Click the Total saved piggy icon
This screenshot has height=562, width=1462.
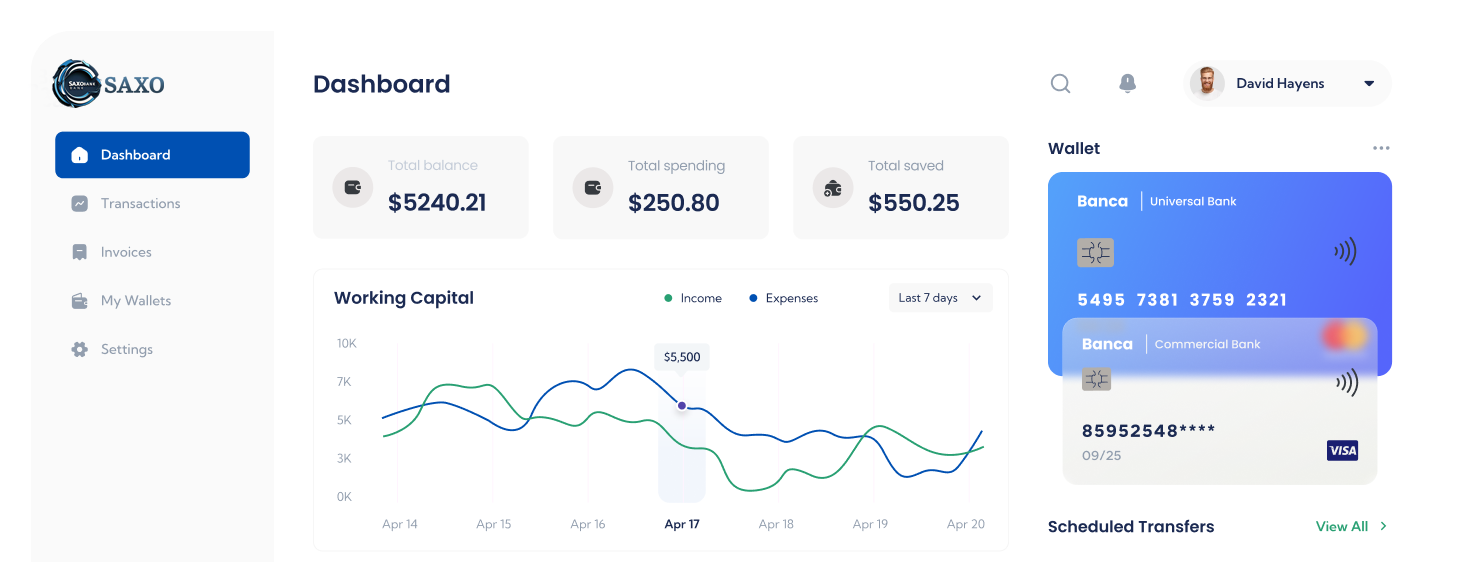[832, 187]
